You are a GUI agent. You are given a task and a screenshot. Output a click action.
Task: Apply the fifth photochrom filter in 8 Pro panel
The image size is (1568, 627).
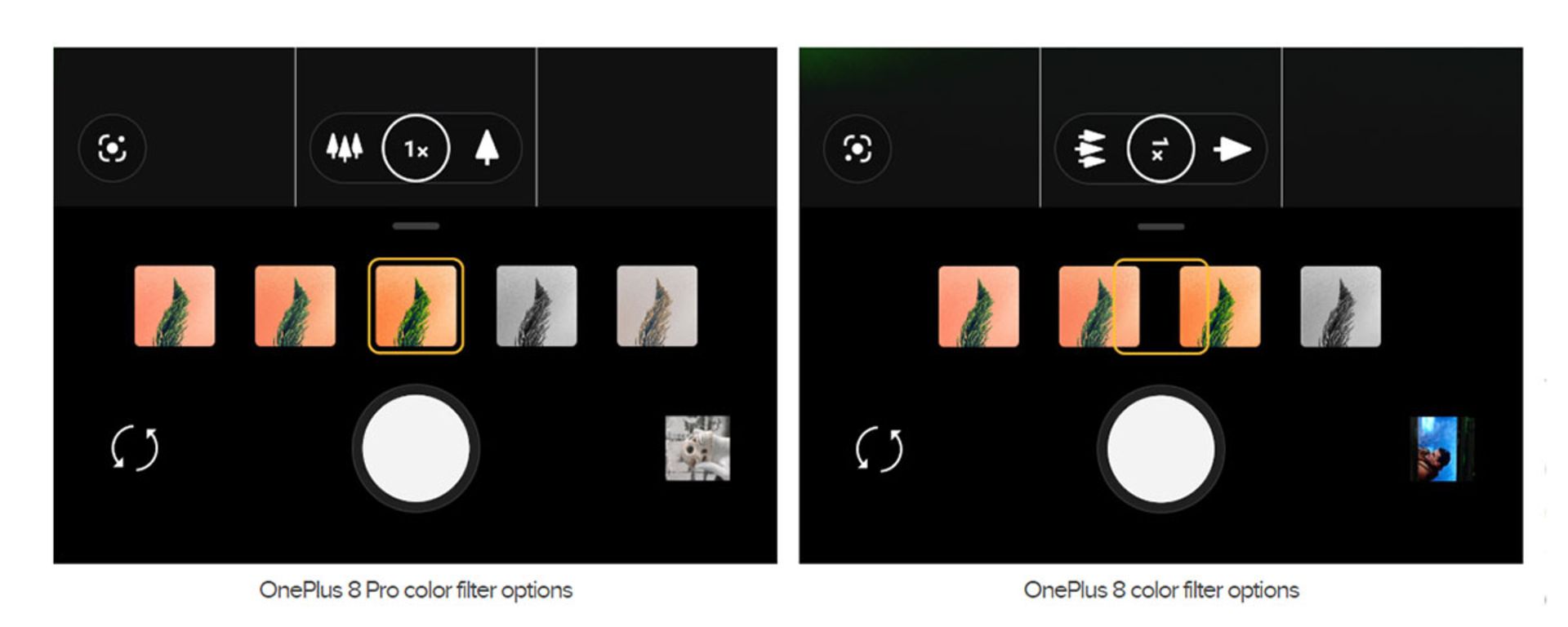pyautogui.click(x=657, y=306)
